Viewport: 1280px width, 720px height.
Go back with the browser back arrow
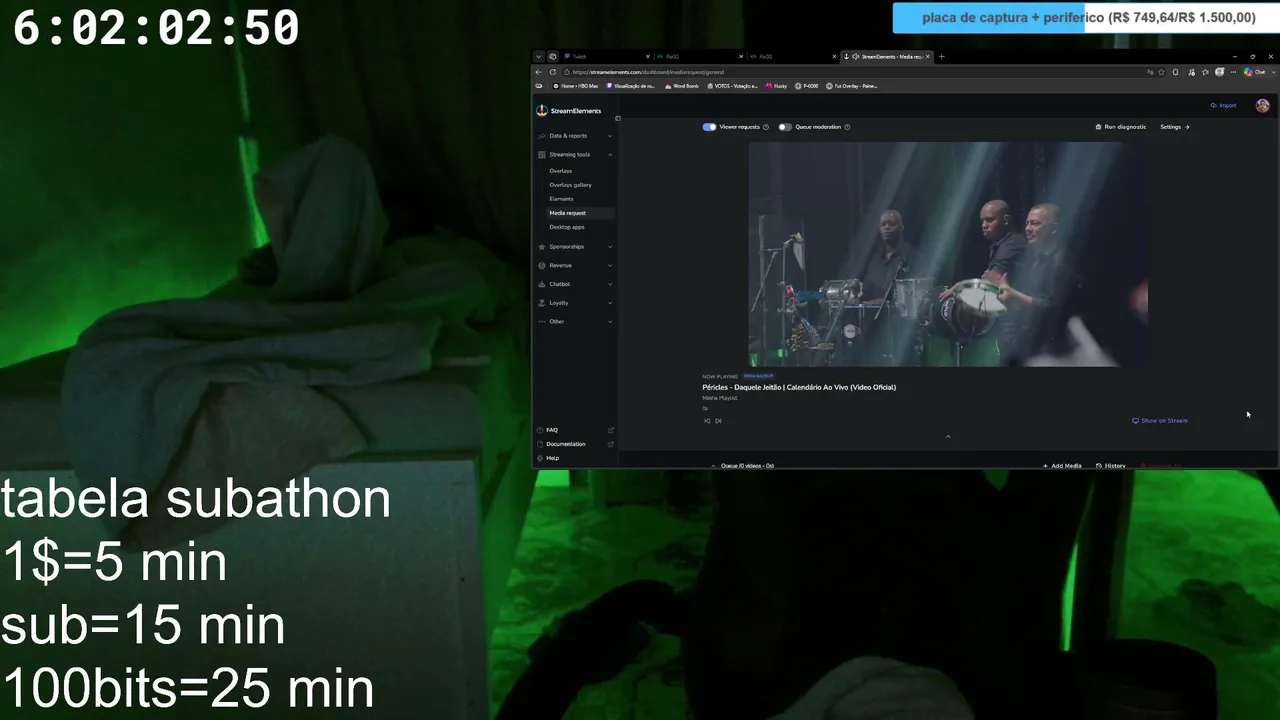[539, 72]
